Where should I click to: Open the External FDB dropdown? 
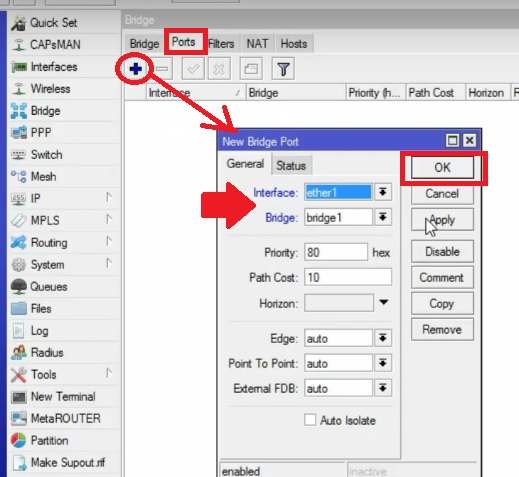pyautogui.click(x=383, y=388)
